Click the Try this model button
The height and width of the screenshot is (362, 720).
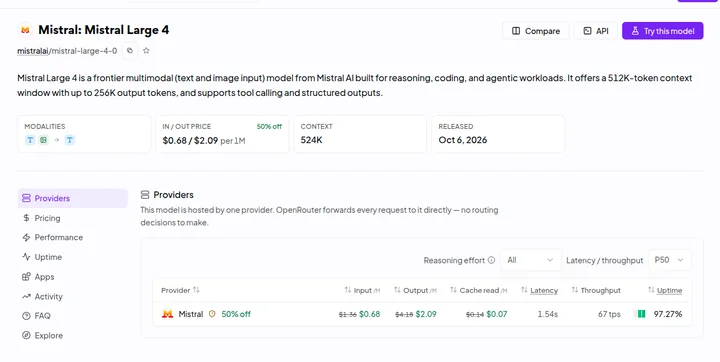pos(663,31)
